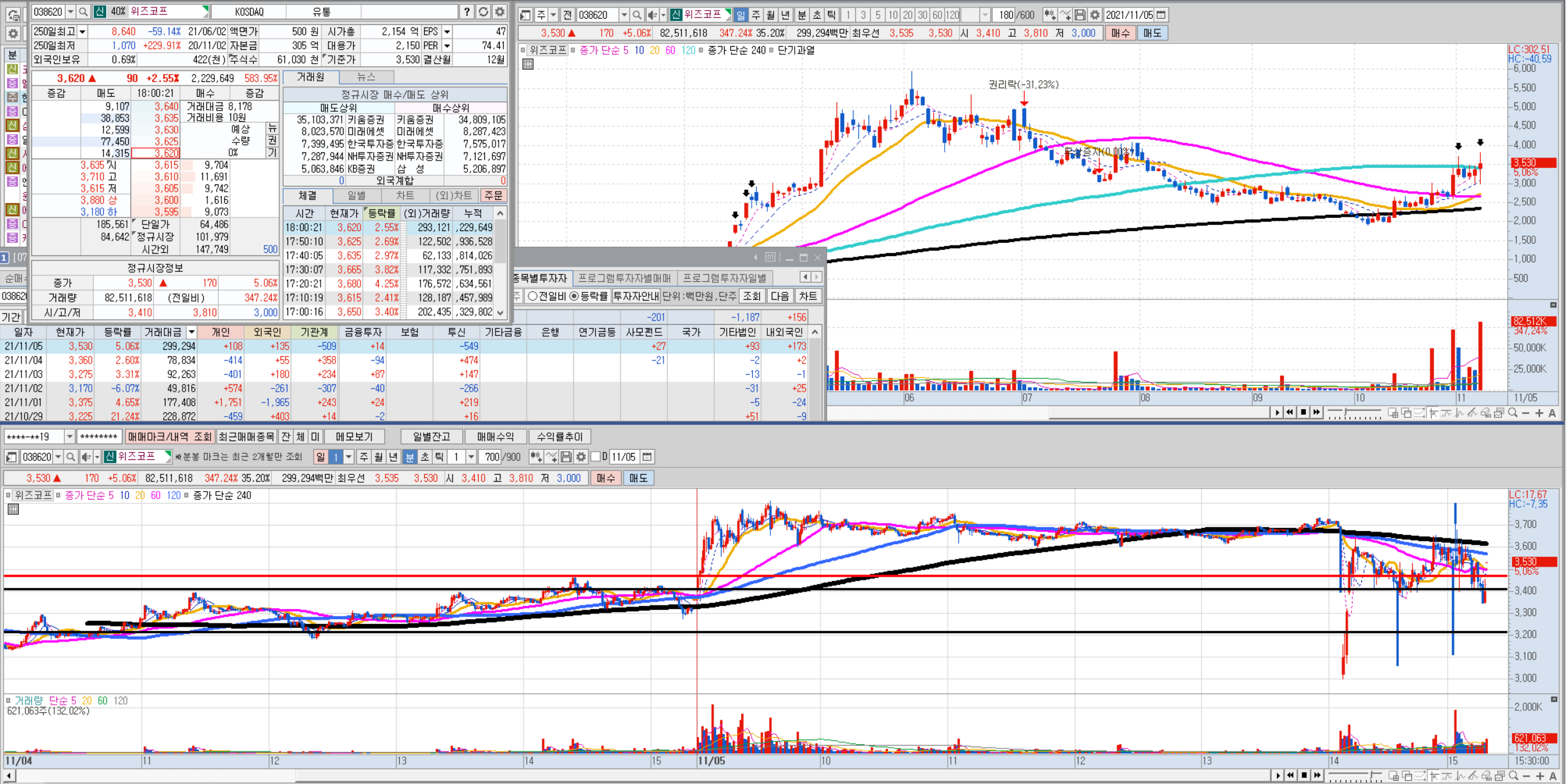Click 매도 button in minute chart
Screen dimensions: 1567x784
click(x=639, y=478)
